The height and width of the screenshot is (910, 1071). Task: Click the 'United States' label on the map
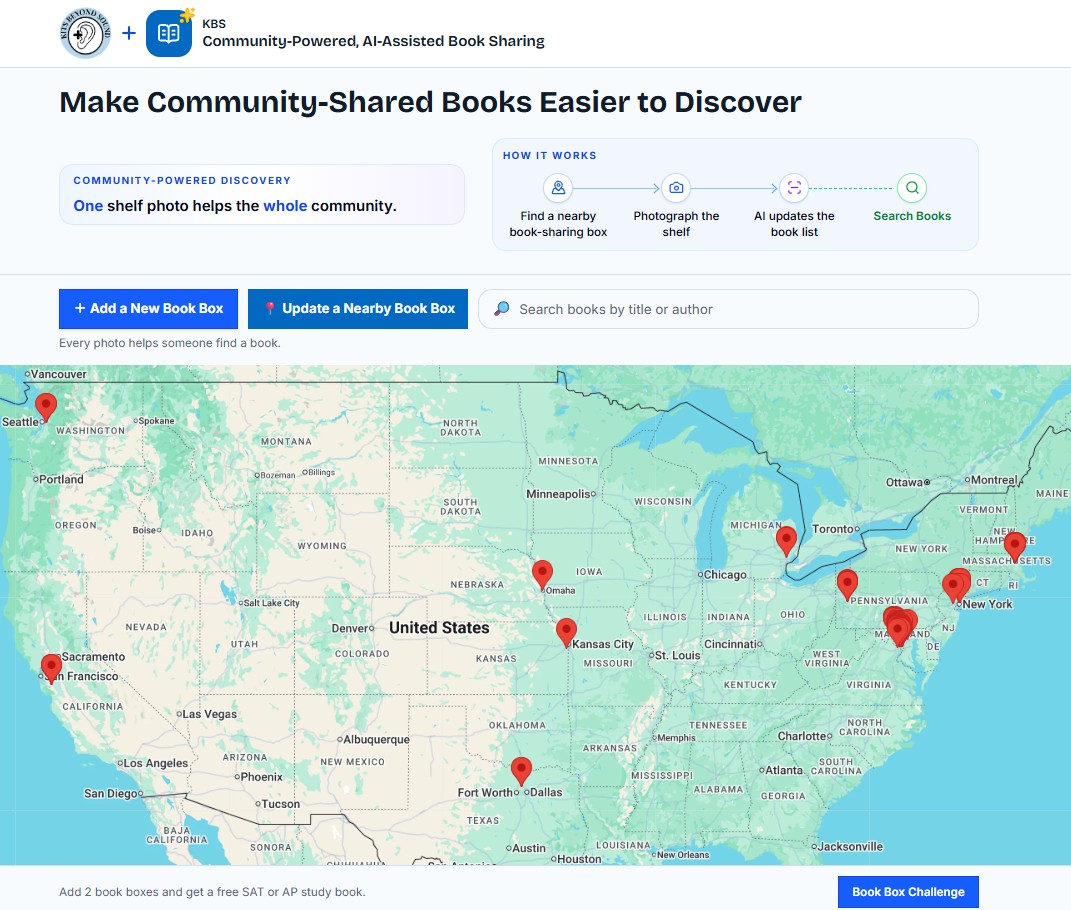pyautogui.click(x=439, y=628)
